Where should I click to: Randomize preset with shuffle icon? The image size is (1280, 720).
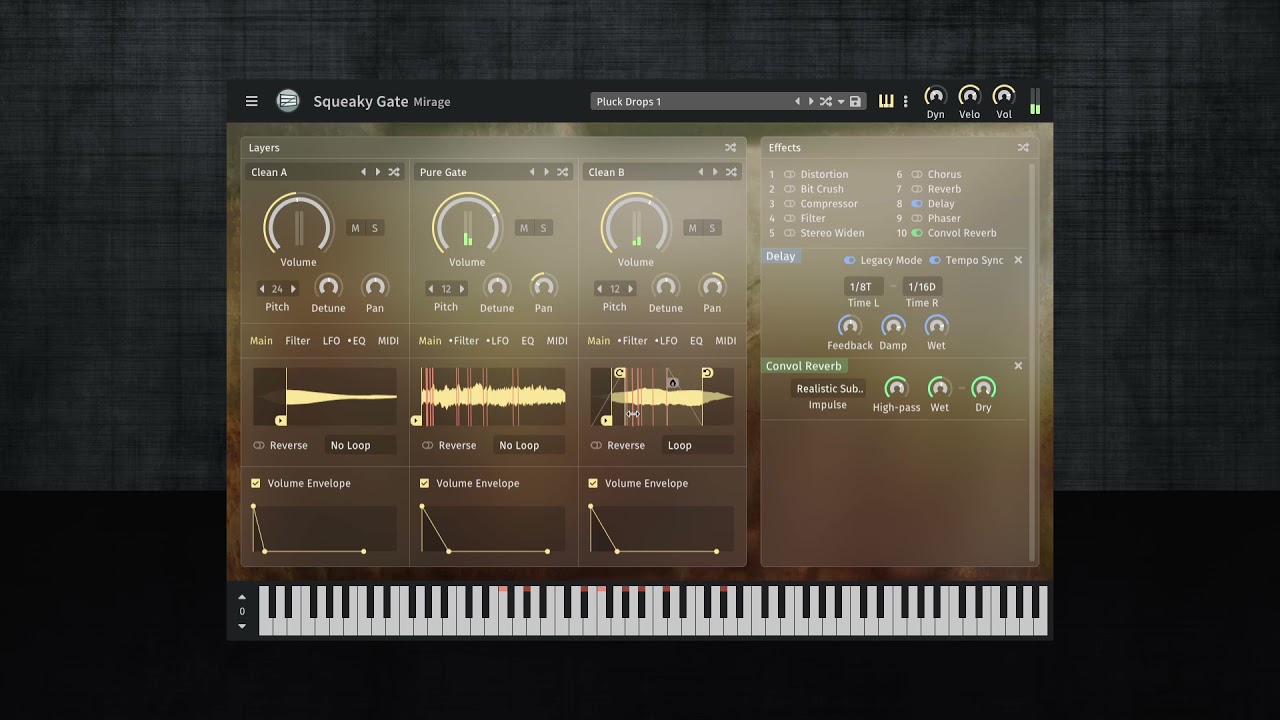(x=826, y=101)
